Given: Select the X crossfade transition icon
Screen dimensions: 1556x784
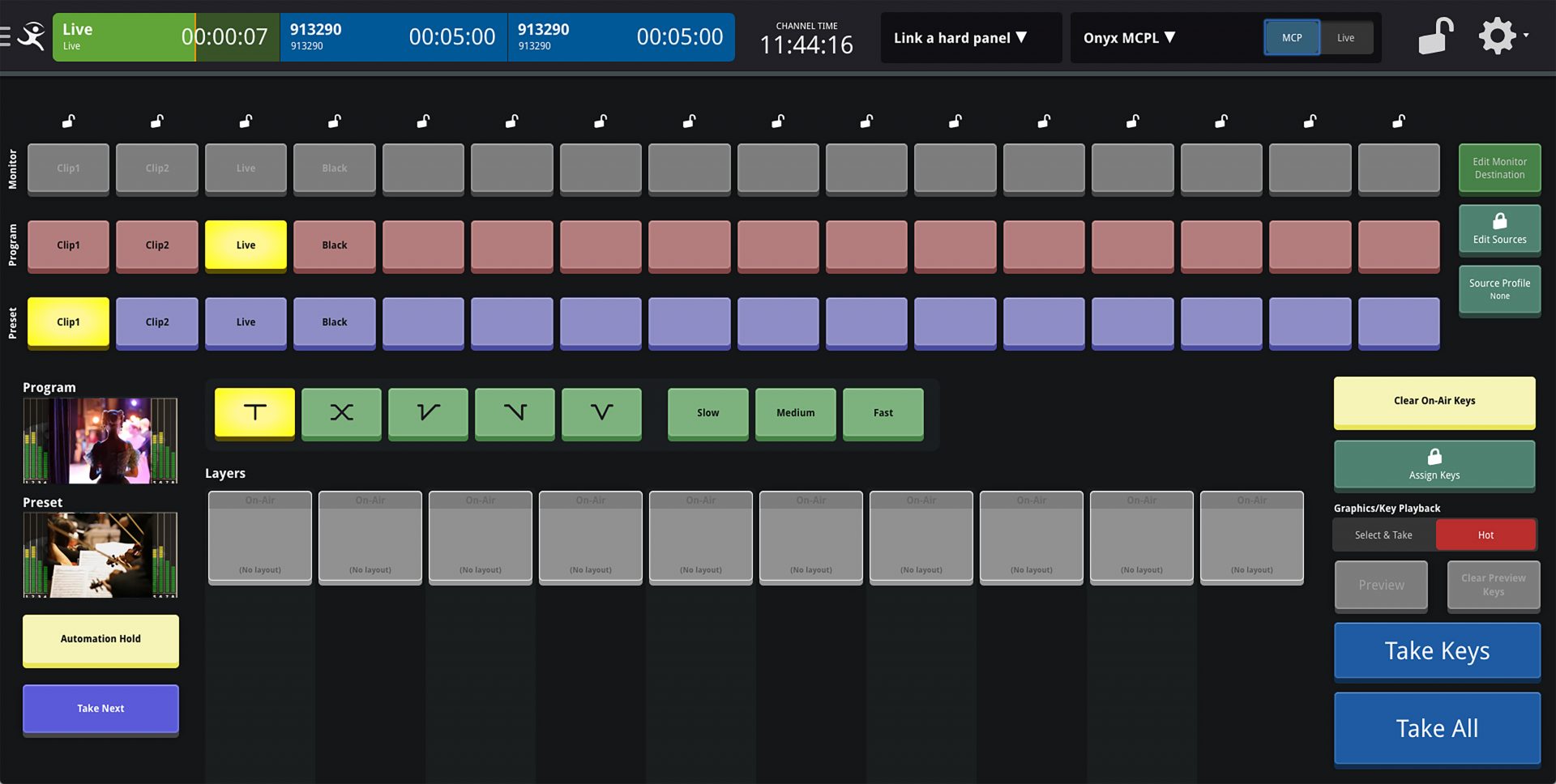Looking at the screenshot, I should pos(341,413).
